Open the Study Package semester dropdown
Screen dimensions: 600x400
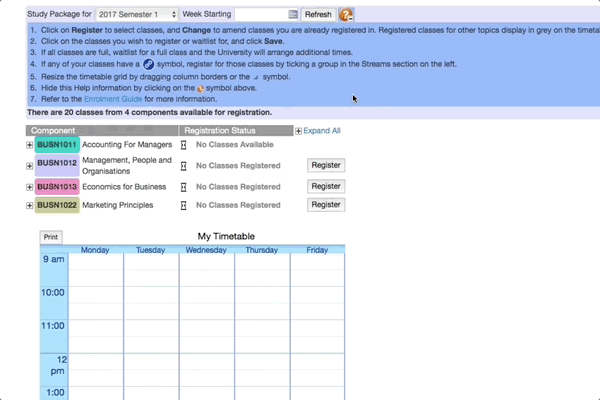[137, 15]
